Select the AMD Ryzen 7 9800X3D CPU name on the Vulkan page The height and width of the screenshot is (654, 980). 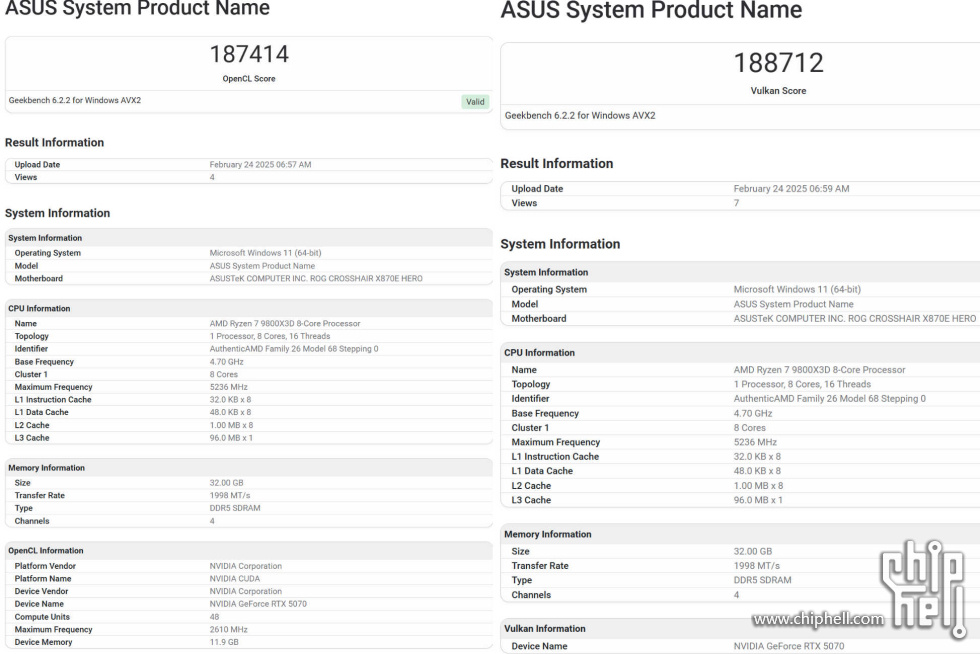click(x=819, y=370)
